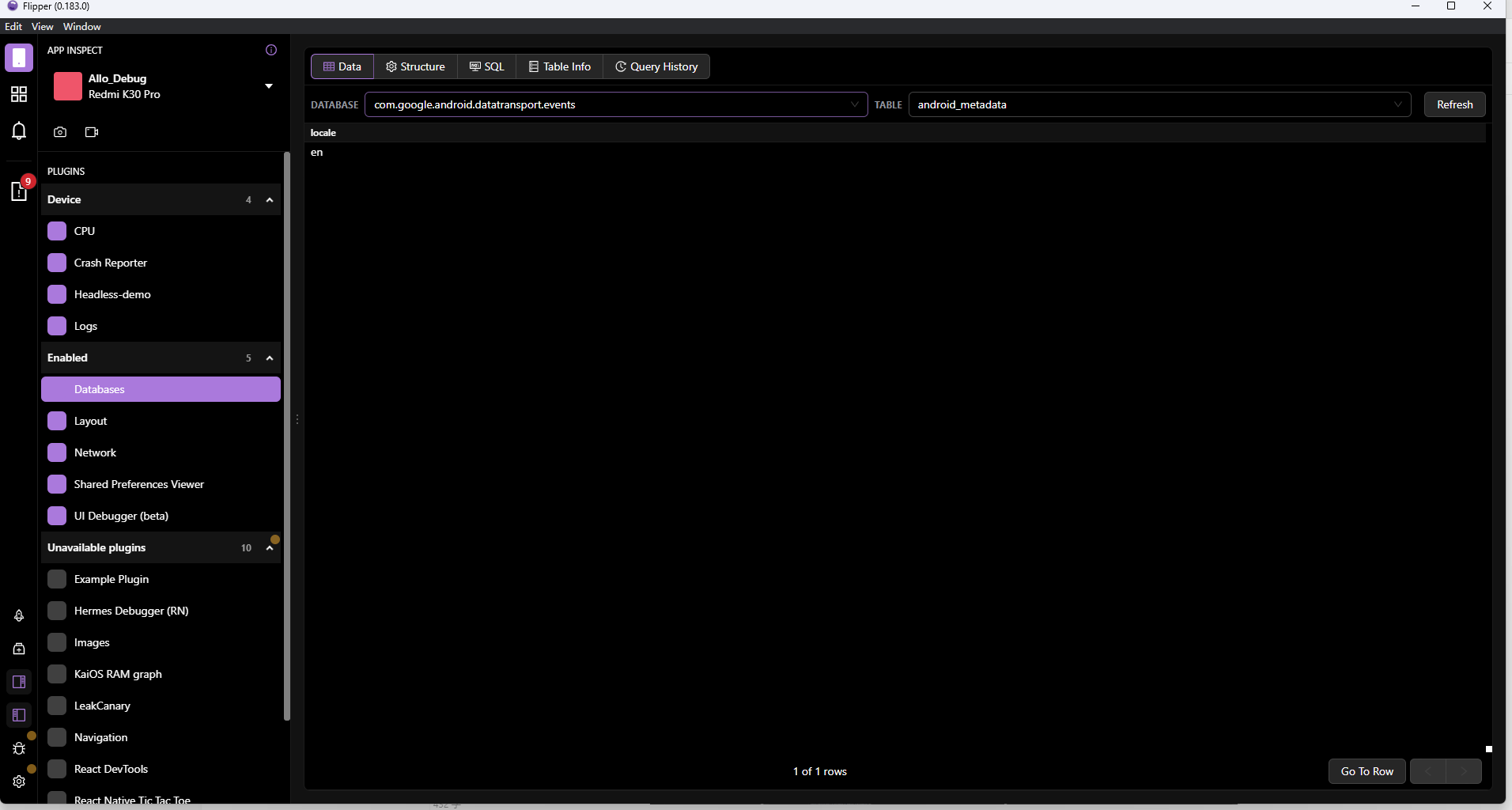Open the Edit menu

13,26
